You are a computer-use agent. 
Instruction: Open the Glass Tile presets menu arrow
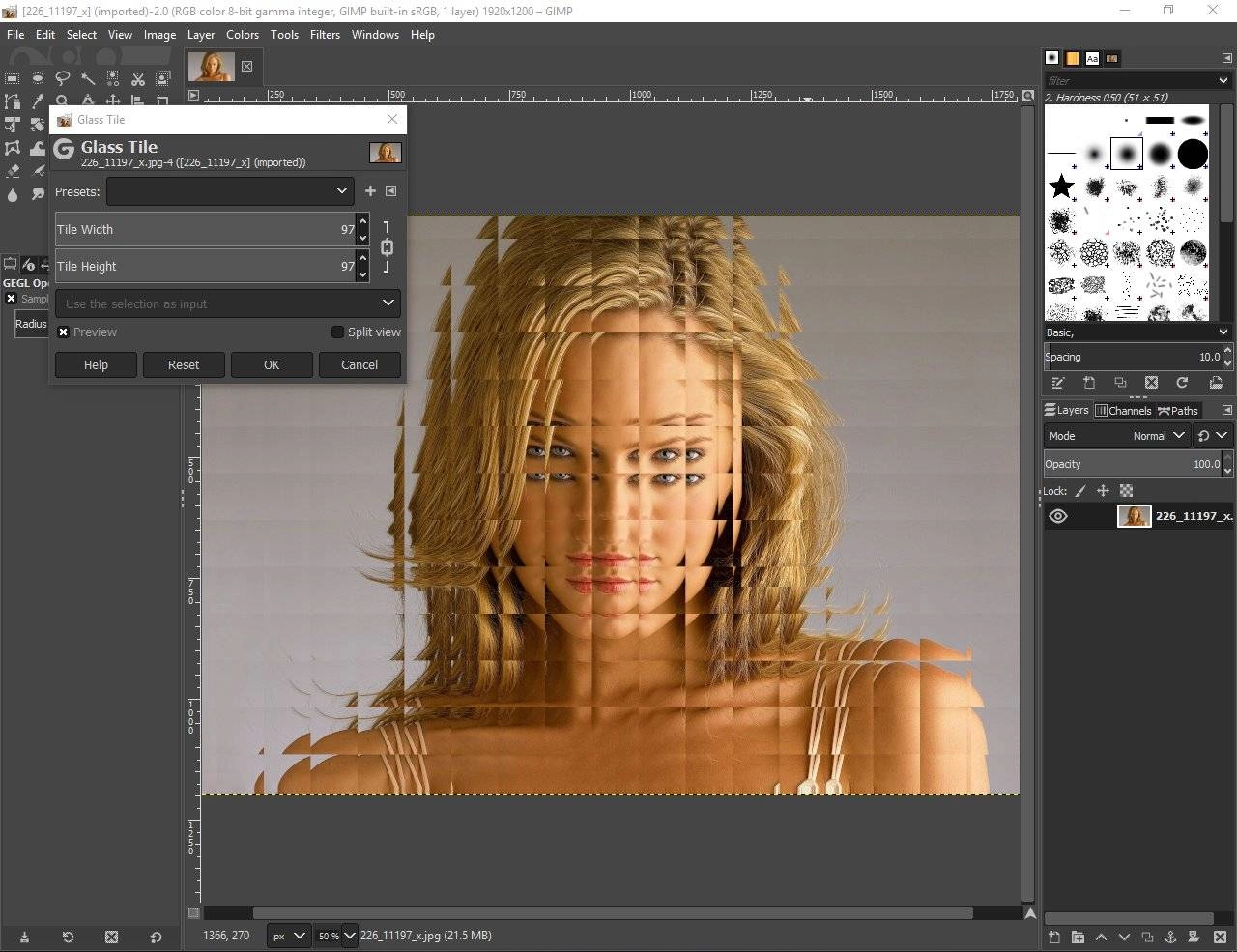[x=391, y=191]
